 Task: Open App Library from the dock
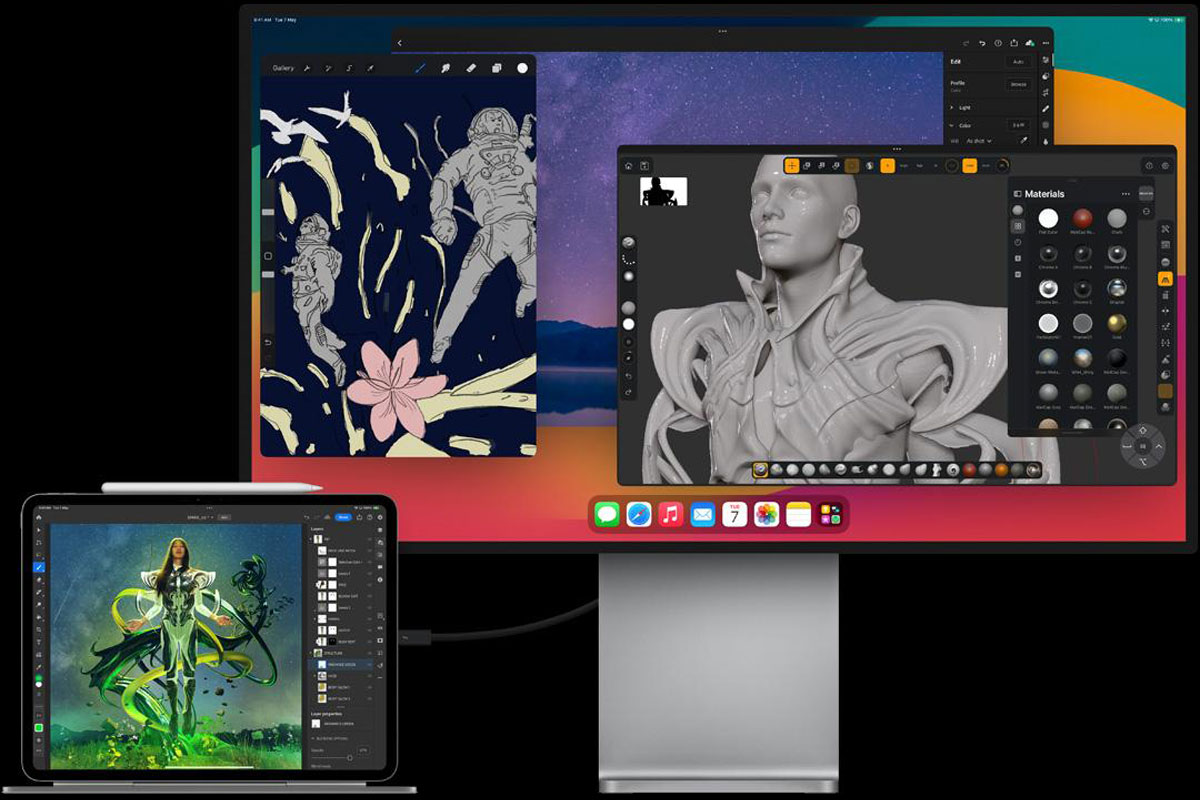(x=830, y=514)
